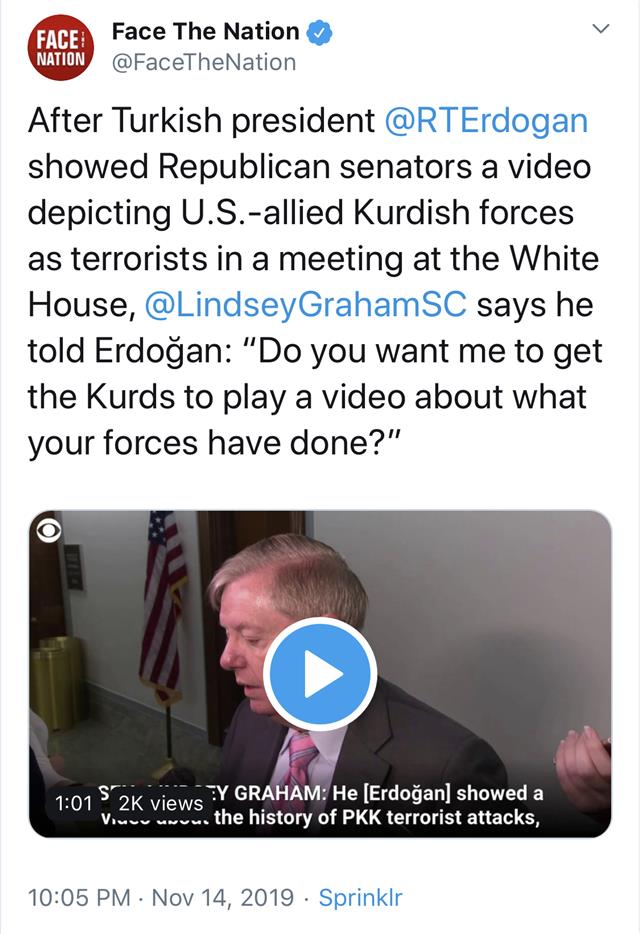Open the Sprinklr source link

tap(361, 897)
